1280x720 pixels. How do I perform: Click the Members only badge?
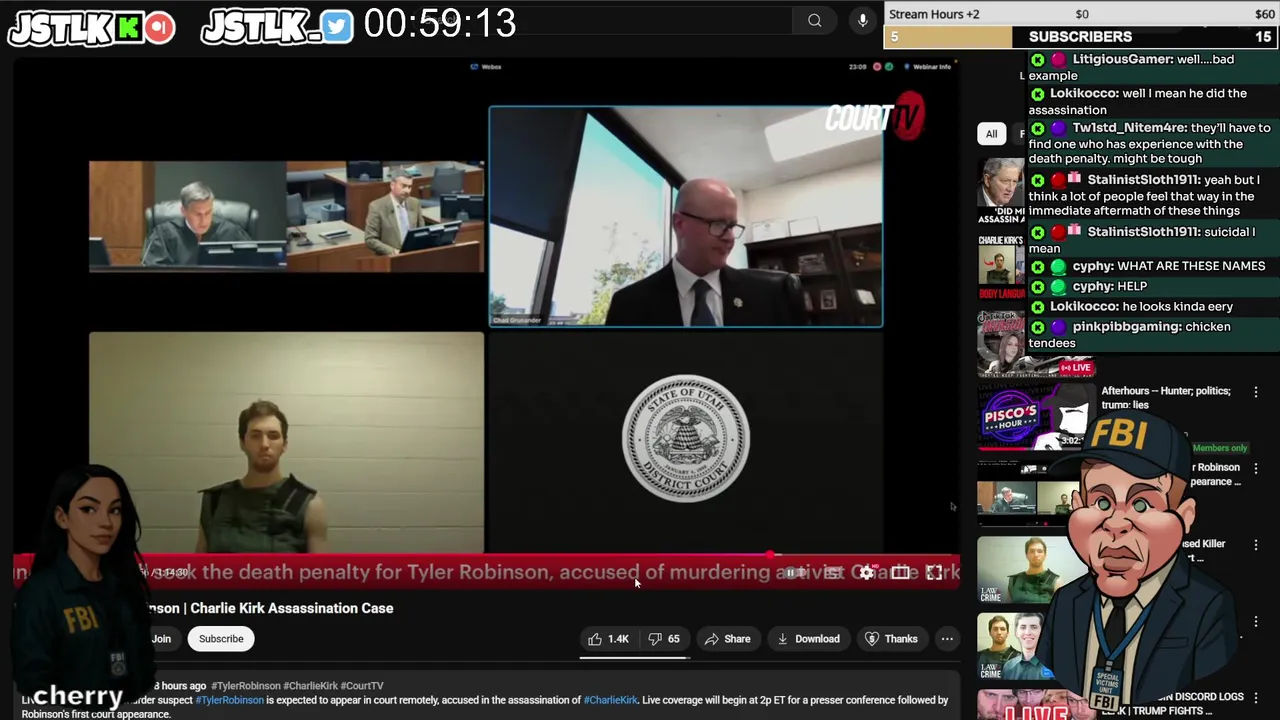1220,448
